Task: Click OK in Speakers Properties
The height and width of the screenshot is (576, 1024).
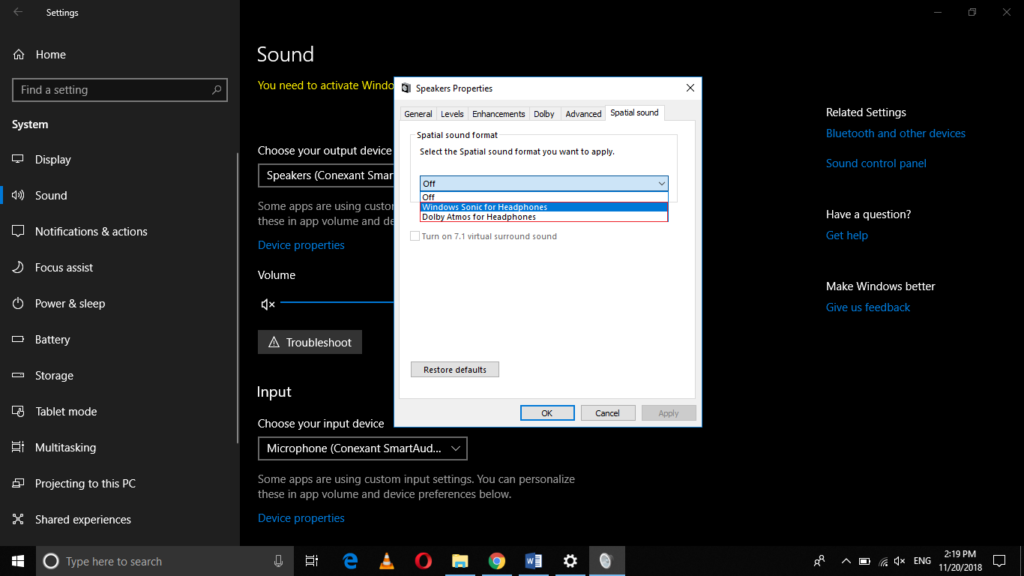Action: click(x=547, y=413)
